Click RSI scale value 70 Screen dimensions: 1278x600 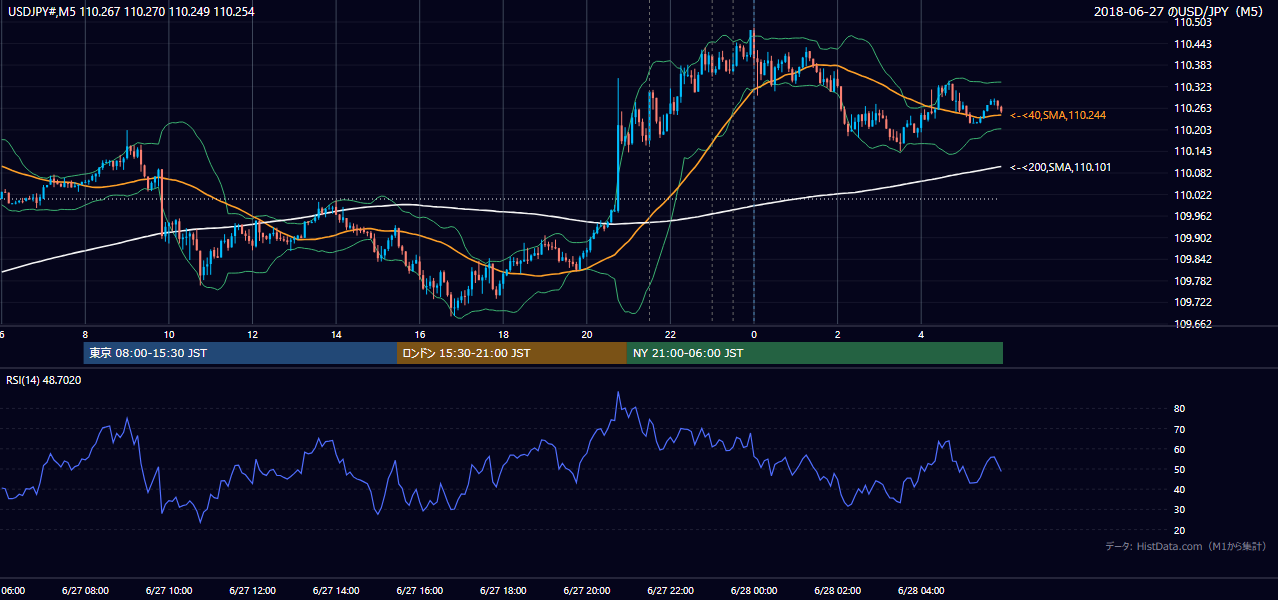tap(1180, 429)
